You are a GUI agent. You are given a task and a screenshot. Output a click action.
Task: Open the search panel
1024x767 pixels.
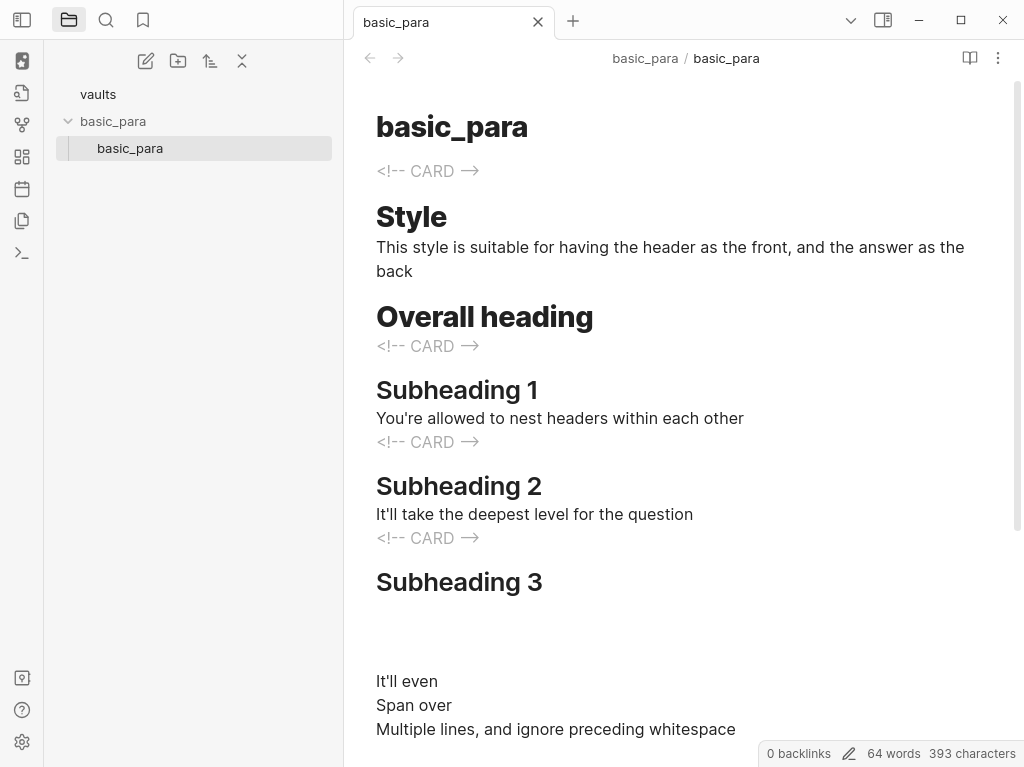[x=106, y=20]
